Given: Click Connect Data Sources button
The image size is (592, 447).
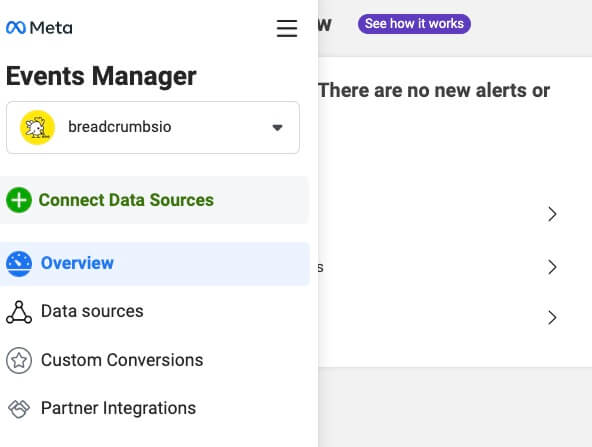Looking at the screenshot, I should pos(155,200).
